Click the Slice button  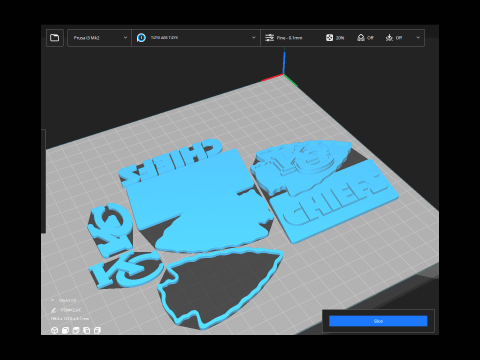click(378, 321)
